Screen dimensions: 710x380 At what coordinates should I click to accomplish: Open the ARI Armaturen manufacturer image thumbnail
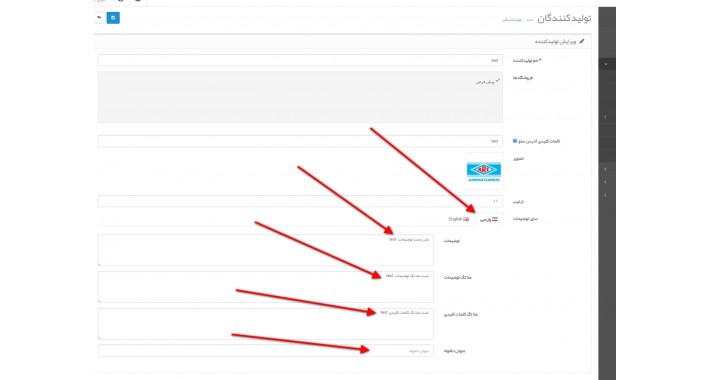pos(484,171)
